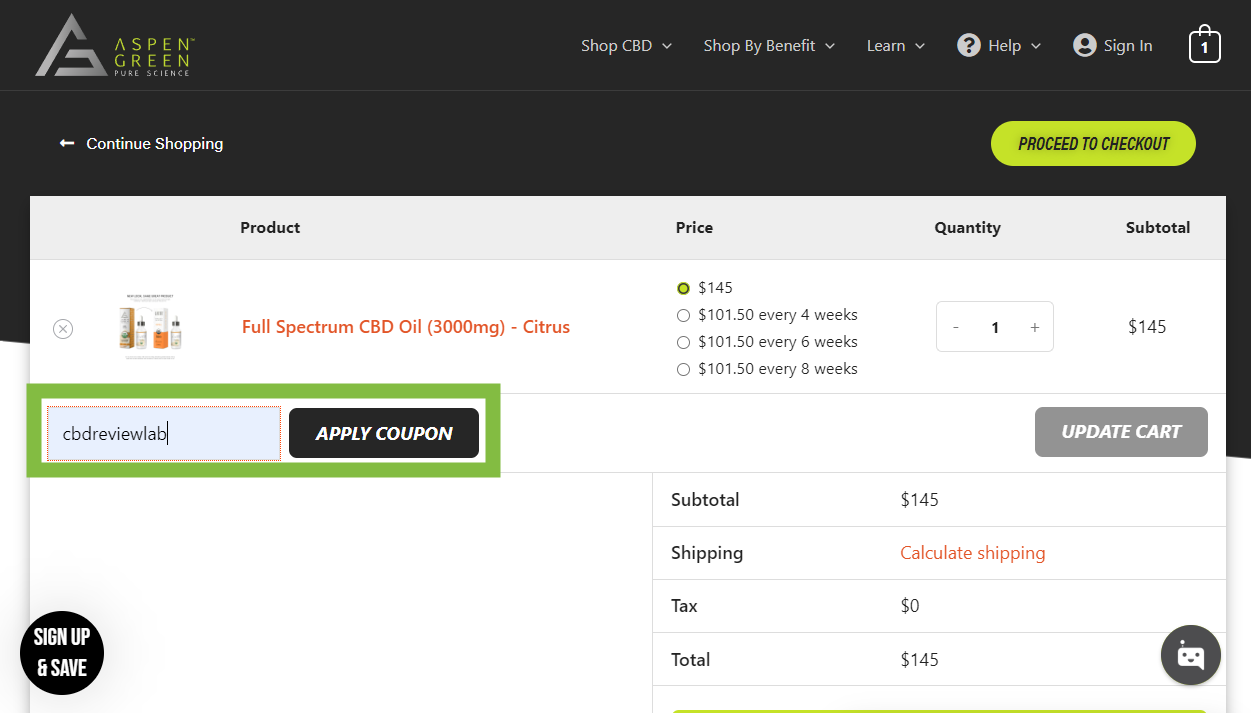Click the Total $145 amount
This screenshot has width=1251, height=713.
pos(919,660)
